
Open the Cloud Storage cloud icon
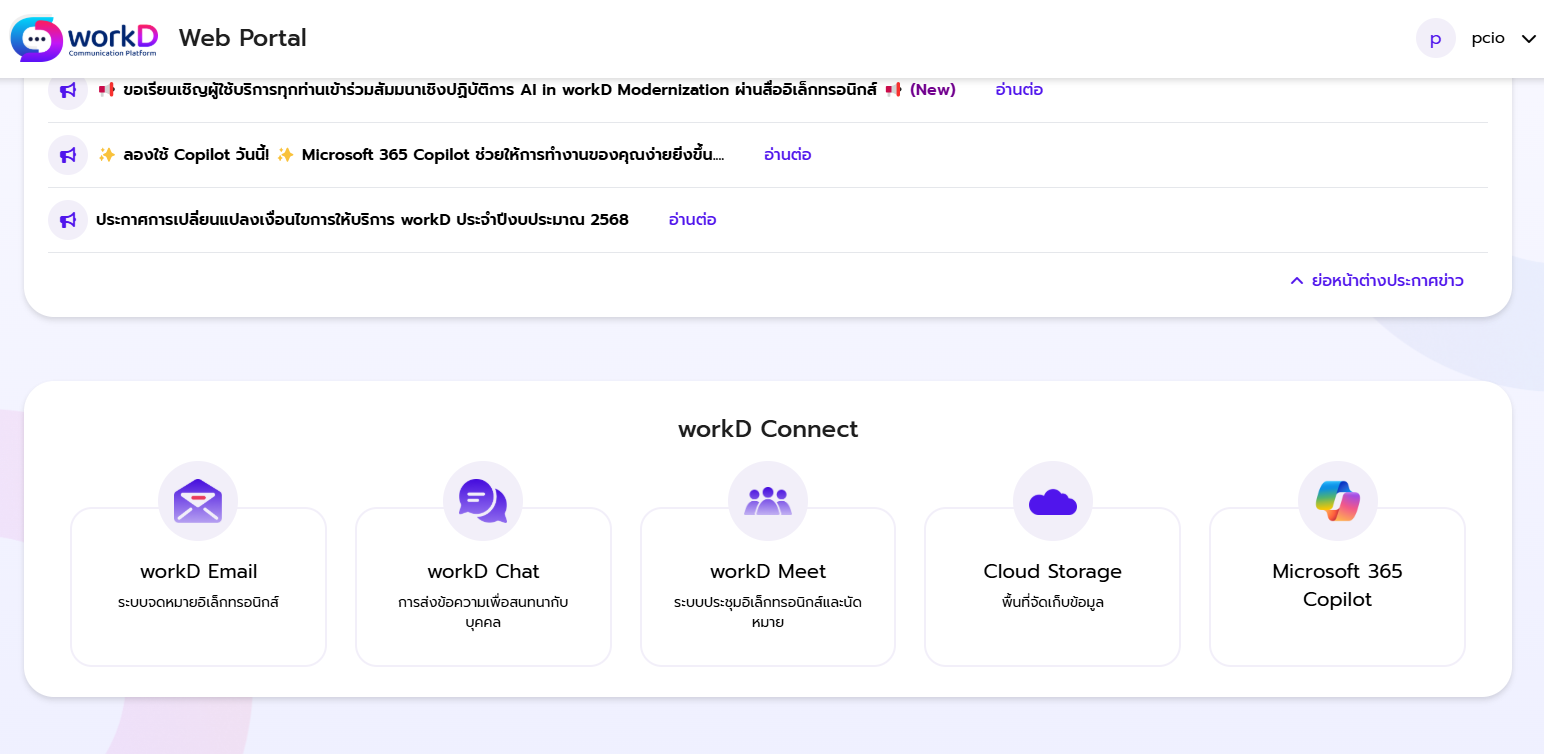point(1053,501)
